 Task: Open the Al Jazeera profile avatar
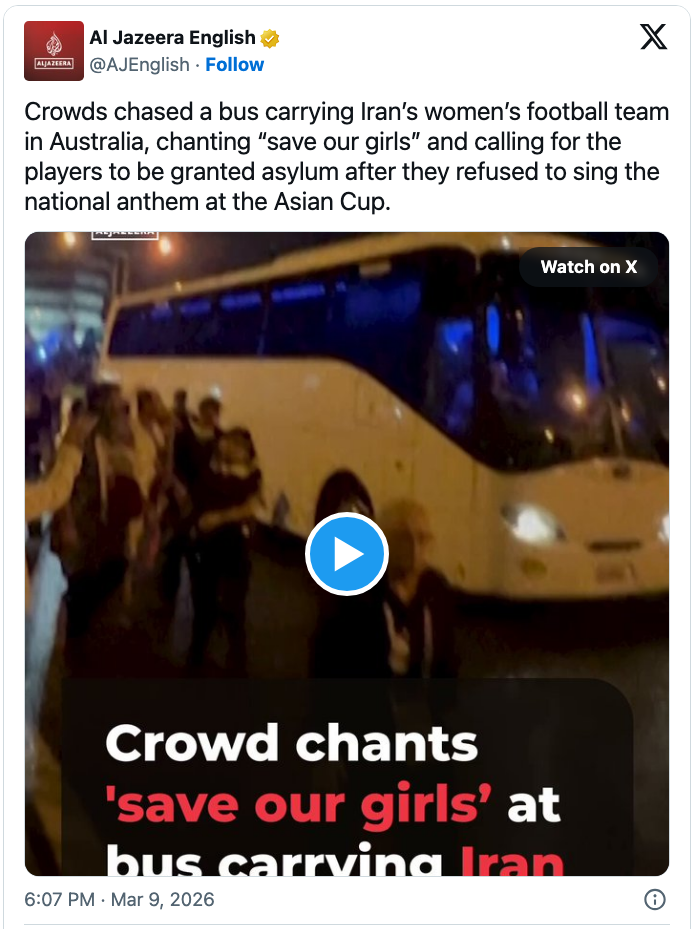pos(54,51)
